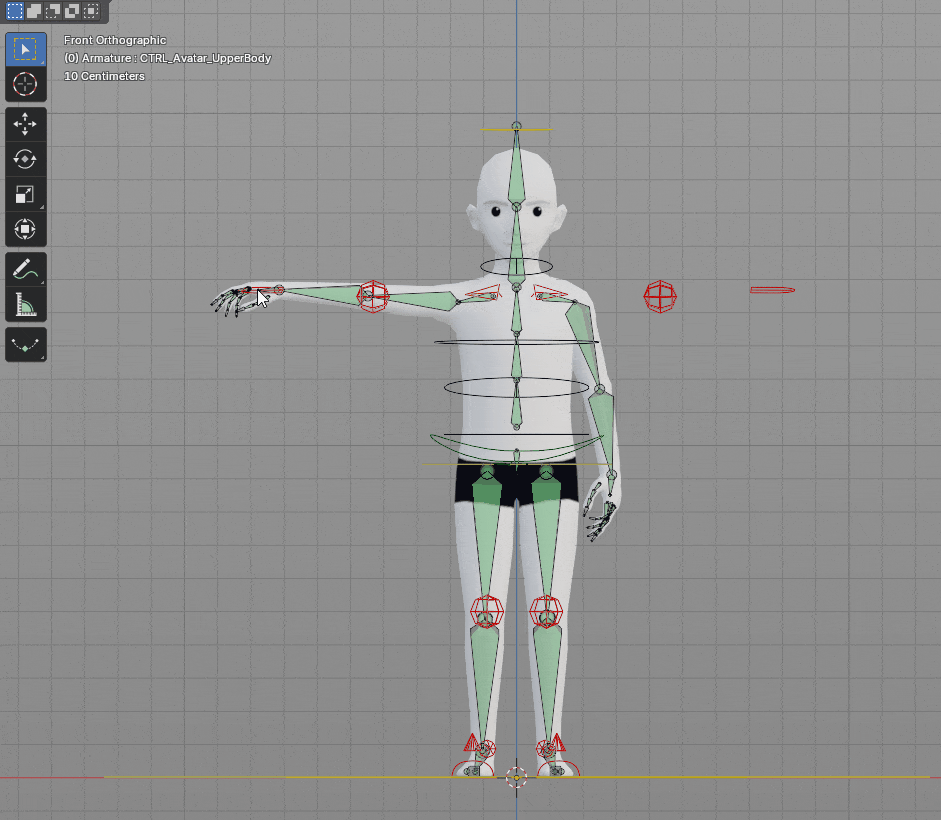Switch selection mode to Invert
Viewport: 941px width, 820px height.
click(x=72, y=11)
